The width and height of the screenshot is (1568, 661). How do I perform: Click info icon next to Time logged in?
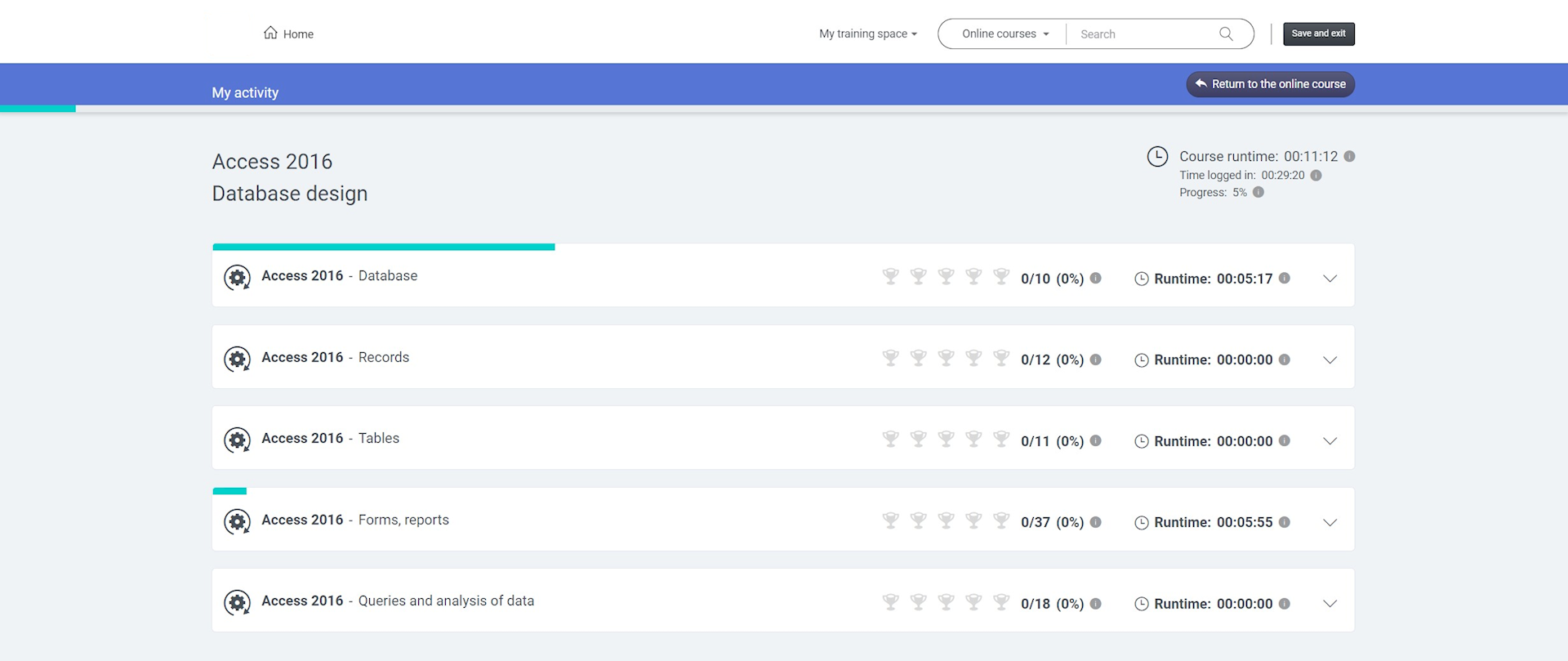pos(1316,175)
